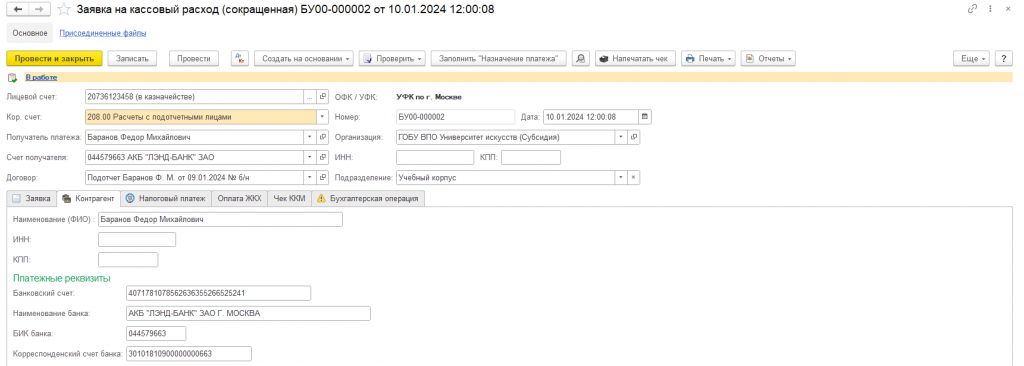Clear the Подразделение field with X
The image size is (1024, 366).
click(x=633, y=177)
